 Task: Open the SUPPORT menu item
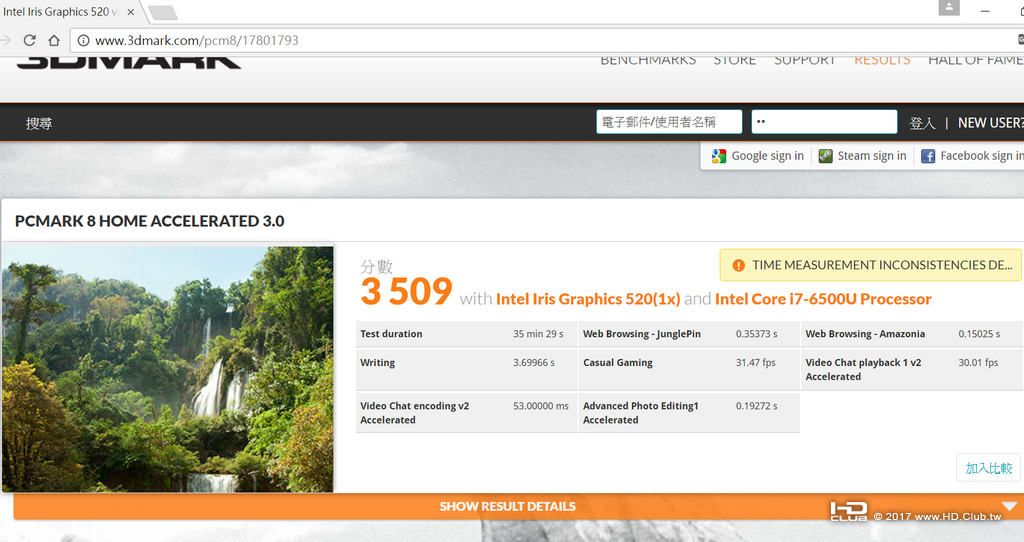point(805,61)
